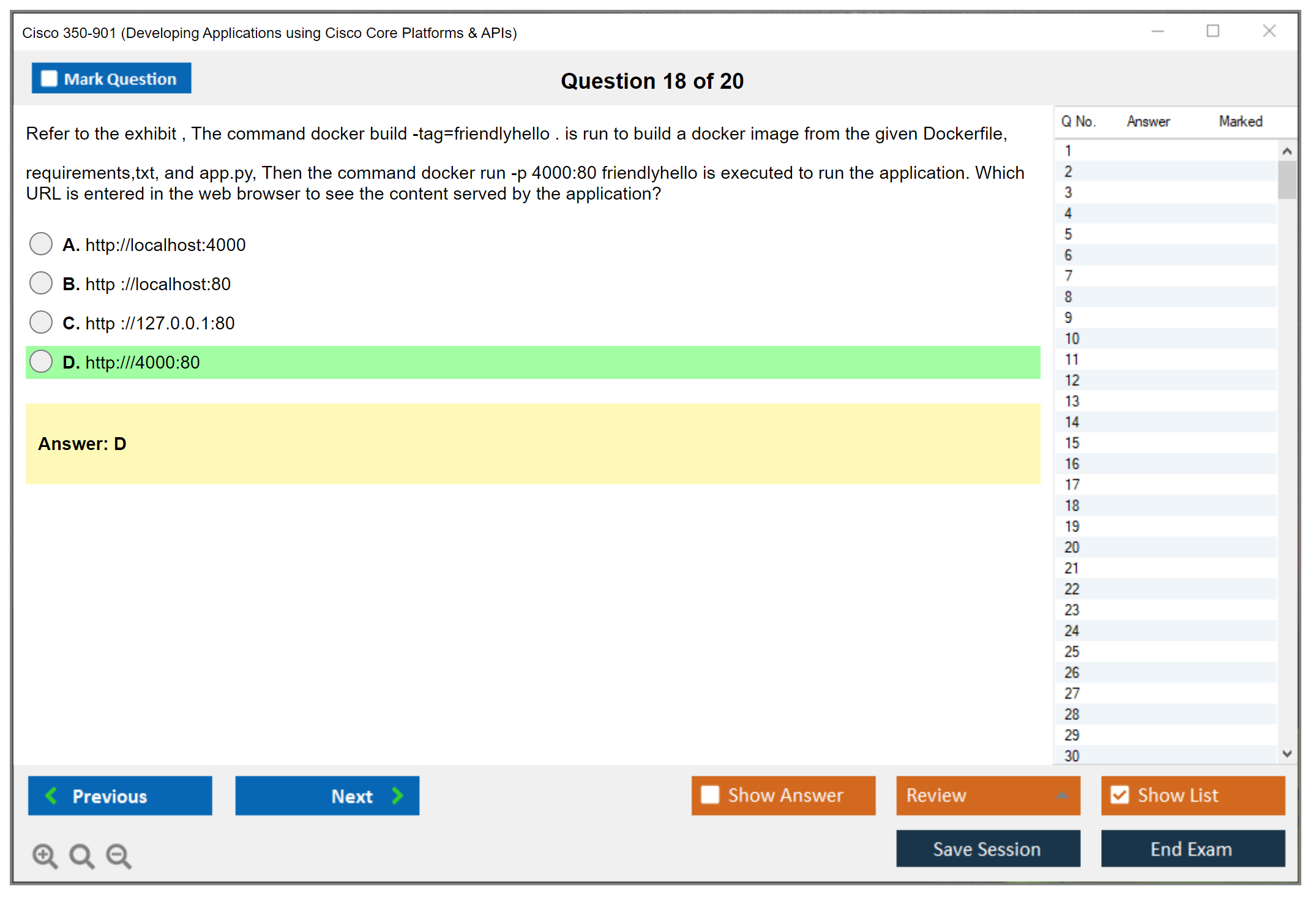Viewport: 1316px width, 900px height.
Task: Open question 12 in the list
Action: (x=1072, y=380)
